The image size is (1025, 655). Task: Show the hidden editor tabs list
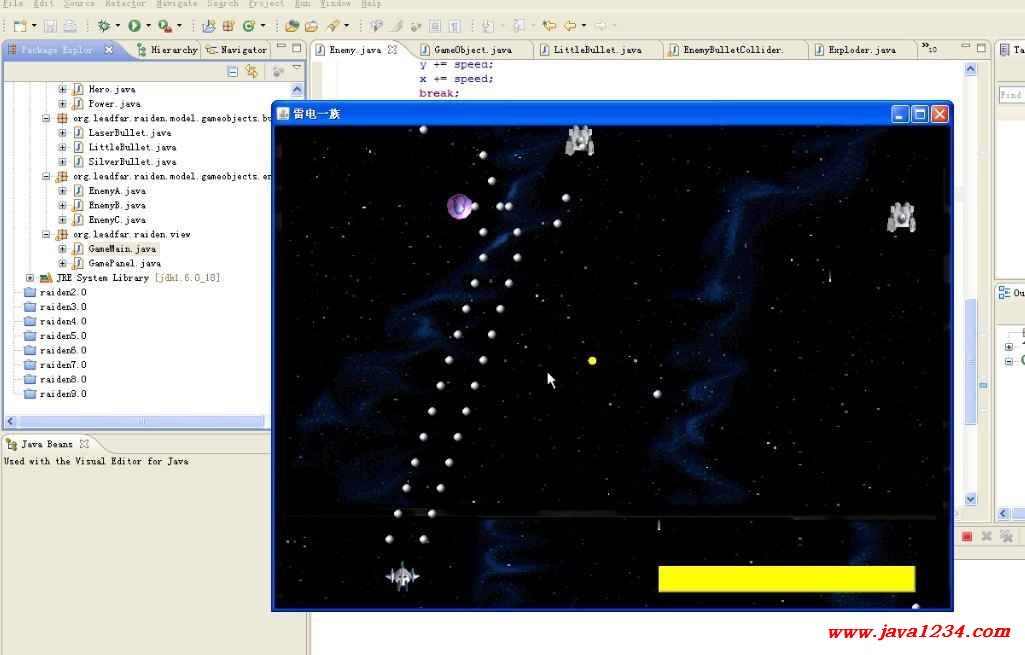(x=929, y=48)
